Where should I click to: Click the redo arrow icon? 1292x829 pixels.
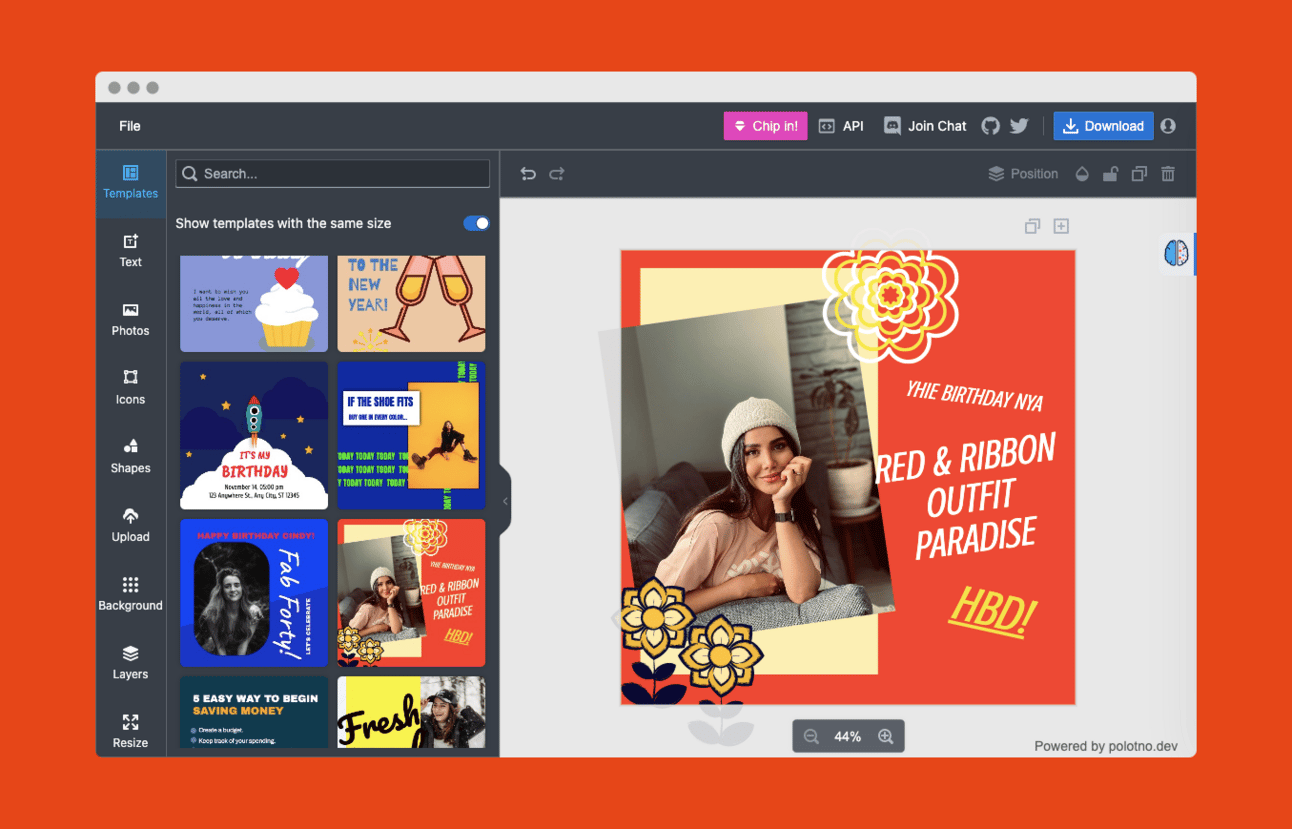click(x=557, y=174)
